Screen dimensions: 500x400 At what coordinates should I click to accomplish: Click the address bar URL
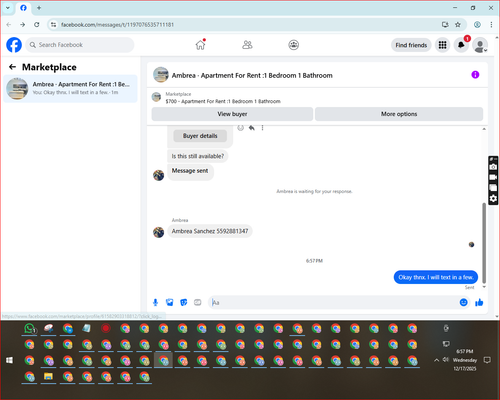point(117,25)
